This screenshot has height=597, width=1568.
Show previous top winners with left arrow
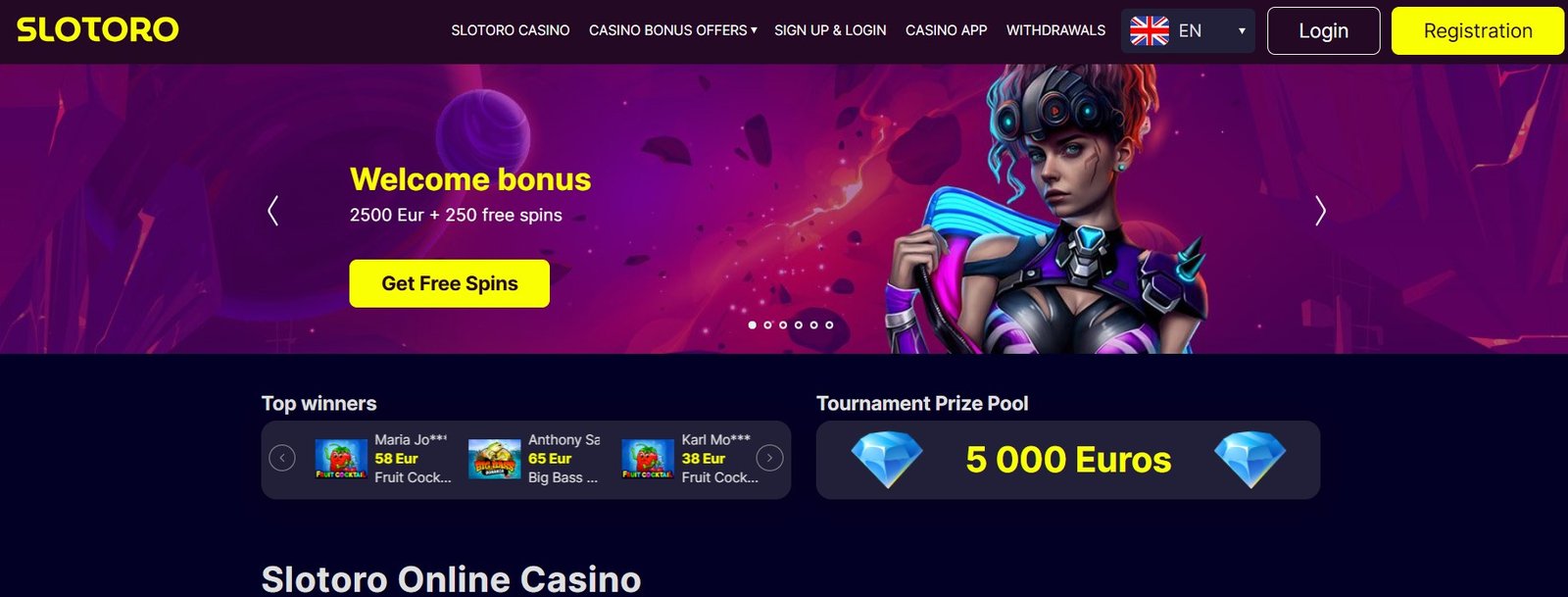pos(282,458)
